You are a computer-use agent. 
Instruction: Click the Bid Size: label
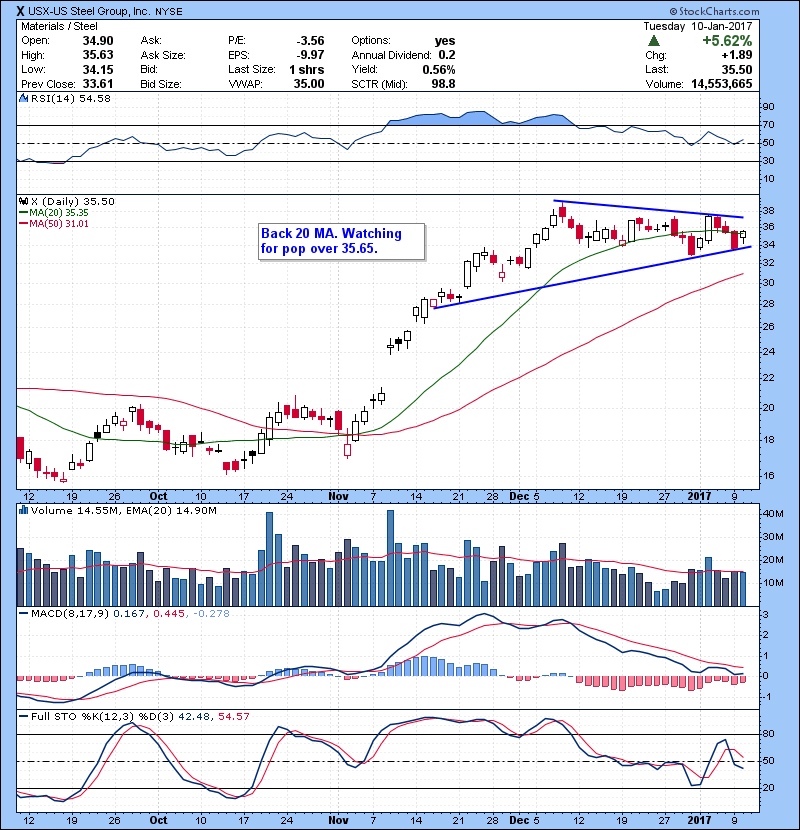pos(161,84)
